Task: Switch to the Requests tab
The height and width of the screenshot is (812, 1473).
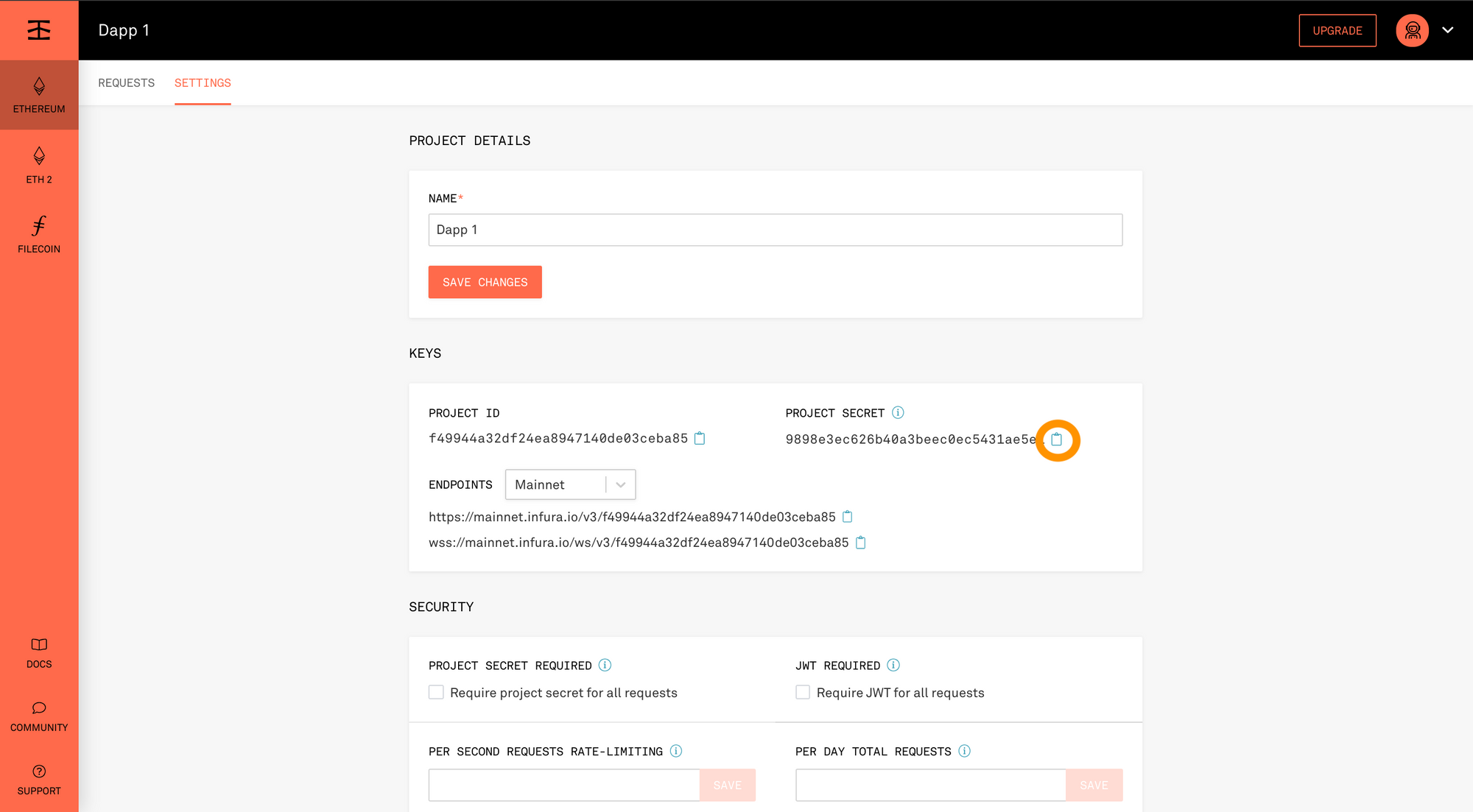Action: pyautogui.click(x=126, y=82)
